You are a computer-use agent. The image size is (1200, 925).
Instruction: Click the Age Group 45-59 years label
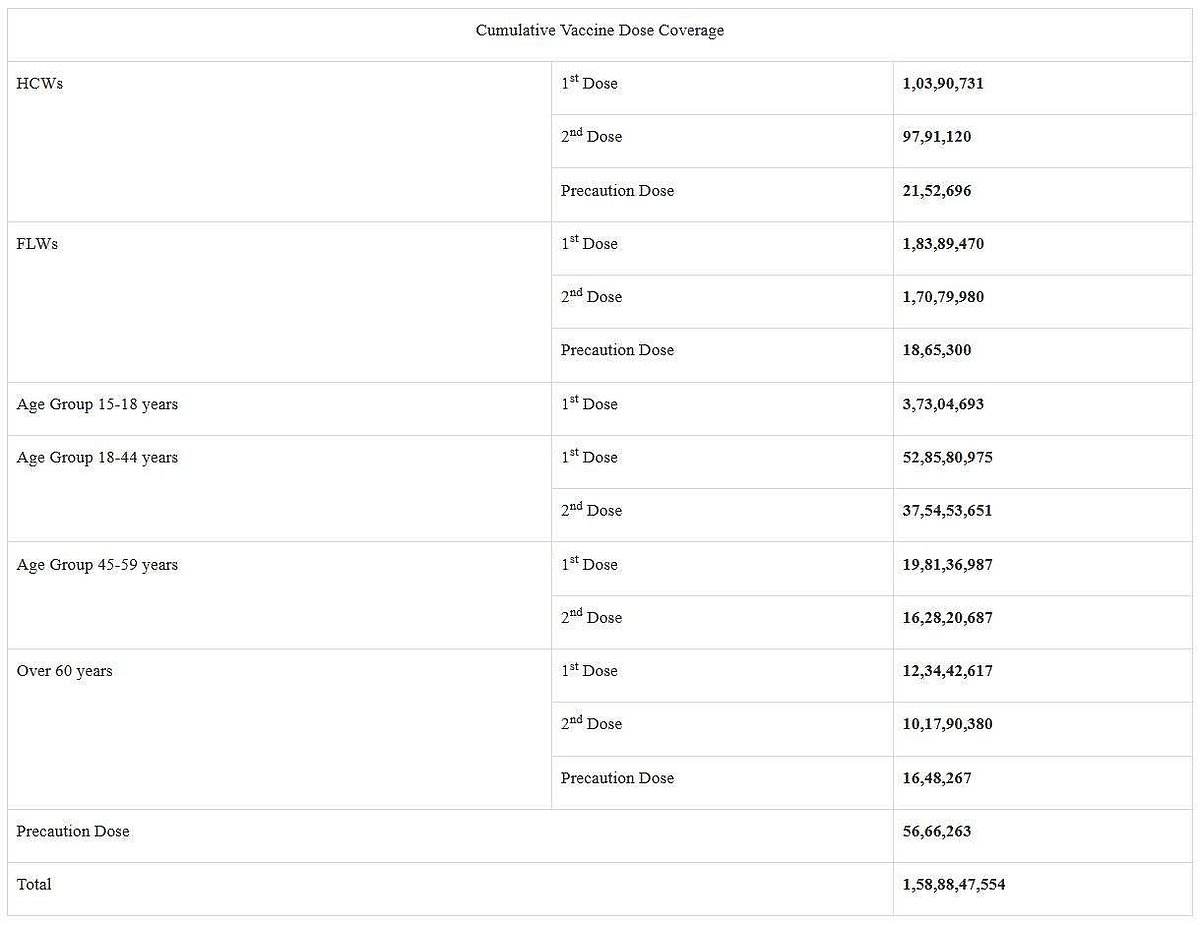click(97, 564)
